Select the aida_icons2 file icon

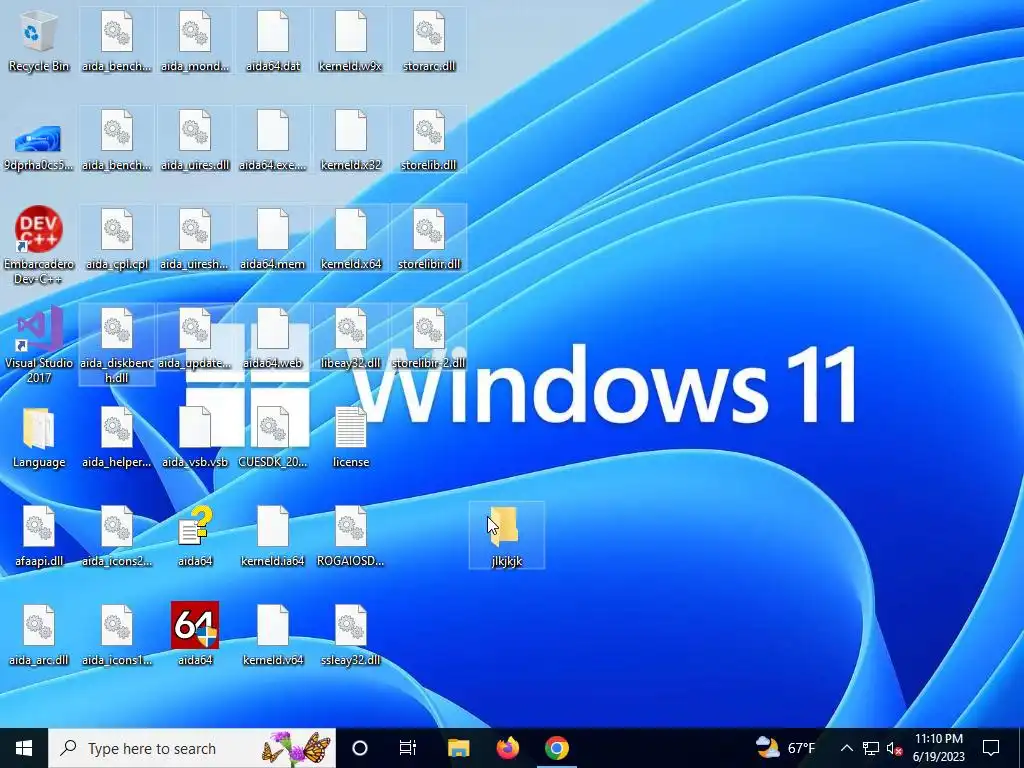[117, 535]
